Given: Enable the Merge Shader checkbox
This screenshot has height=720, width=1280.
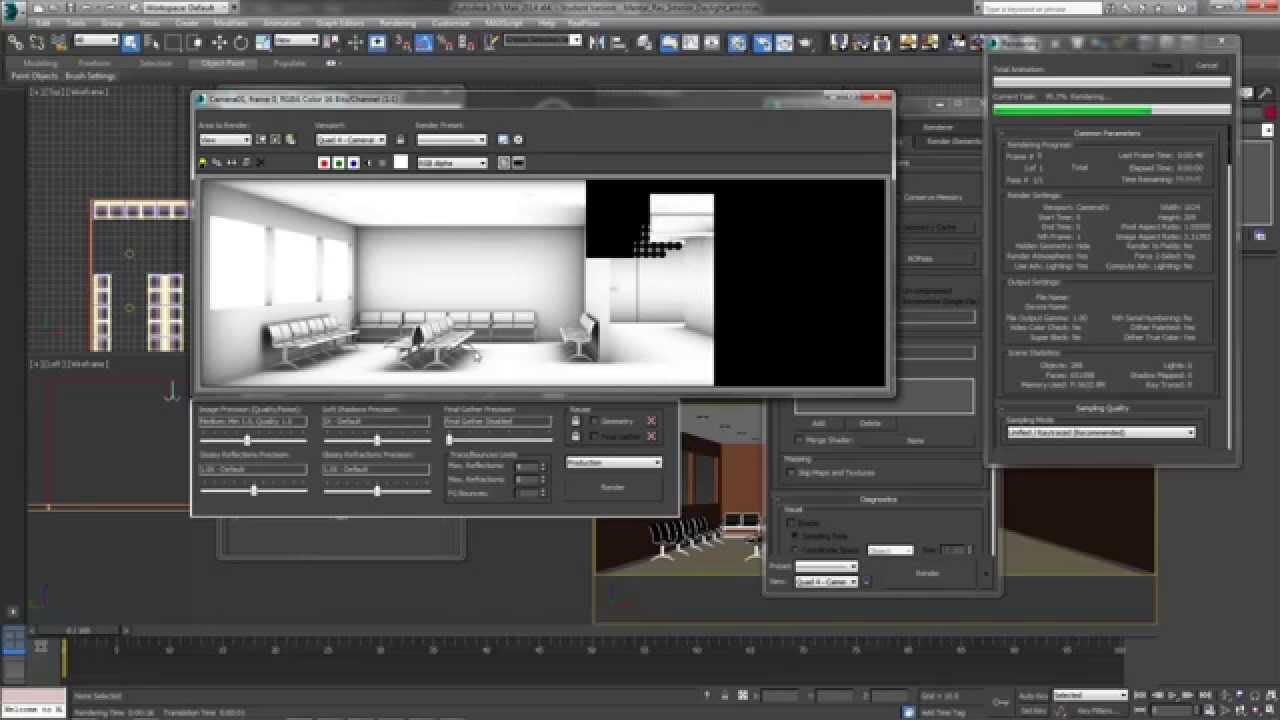Looking at the screenshot, I should point(799,440).
